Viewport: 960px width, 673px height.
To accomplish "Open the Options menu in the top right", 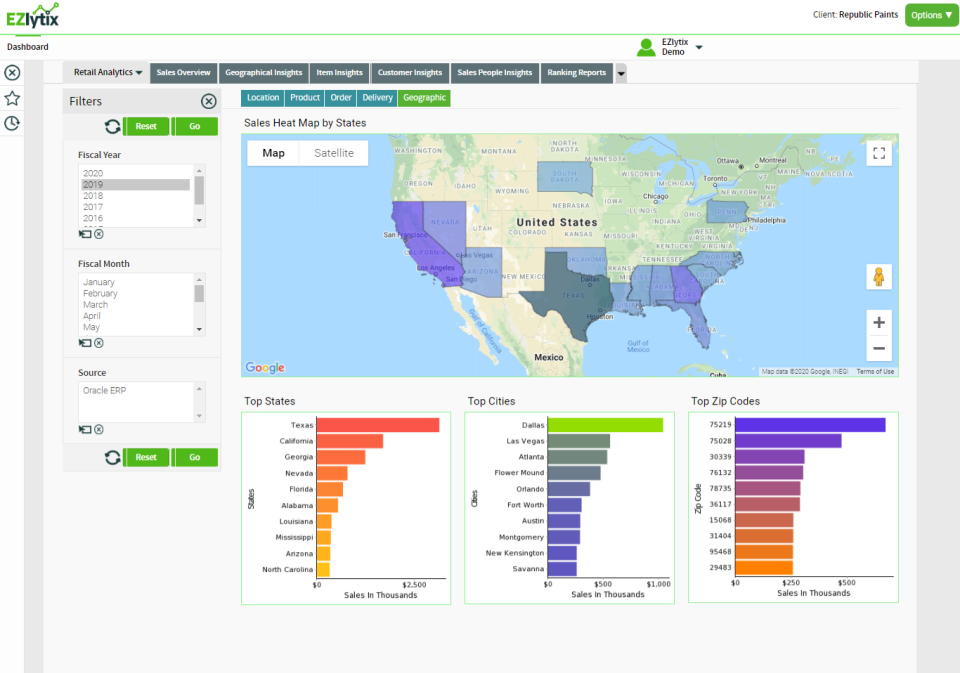I will point(930,15).
